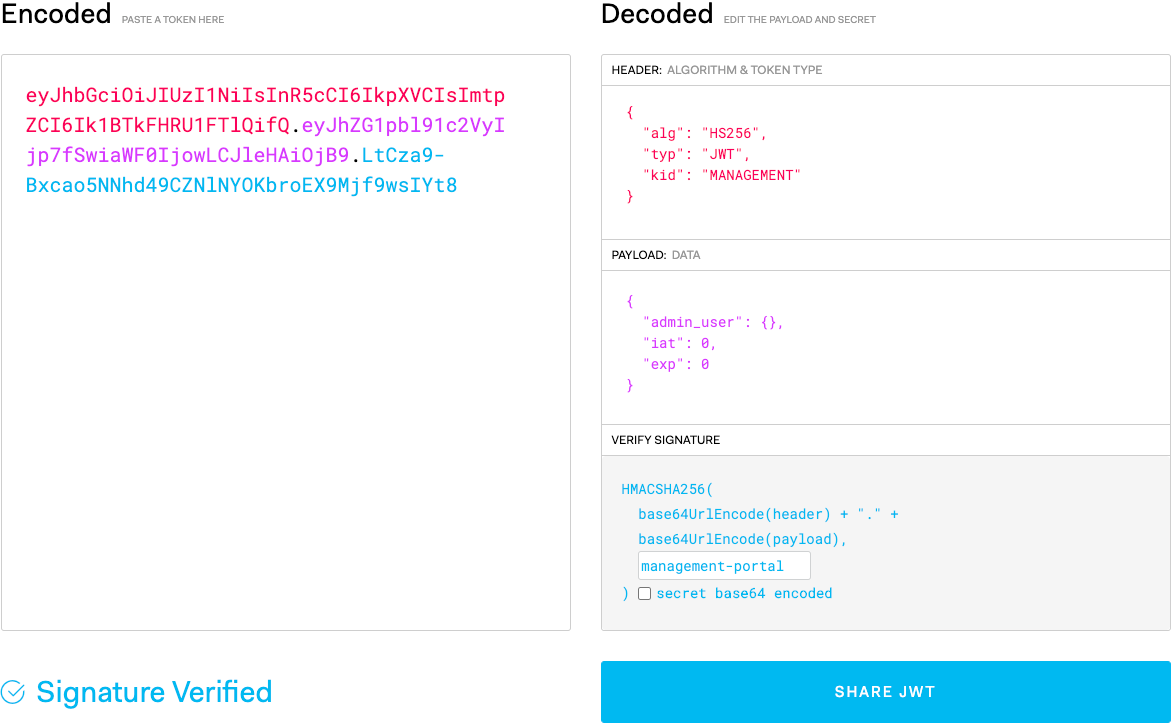The width and height of the screenshot is (1171, 723).
Task: Click the PAYLOAD: DATA section header
Action: pyautogui.click(x=655, y=255)
